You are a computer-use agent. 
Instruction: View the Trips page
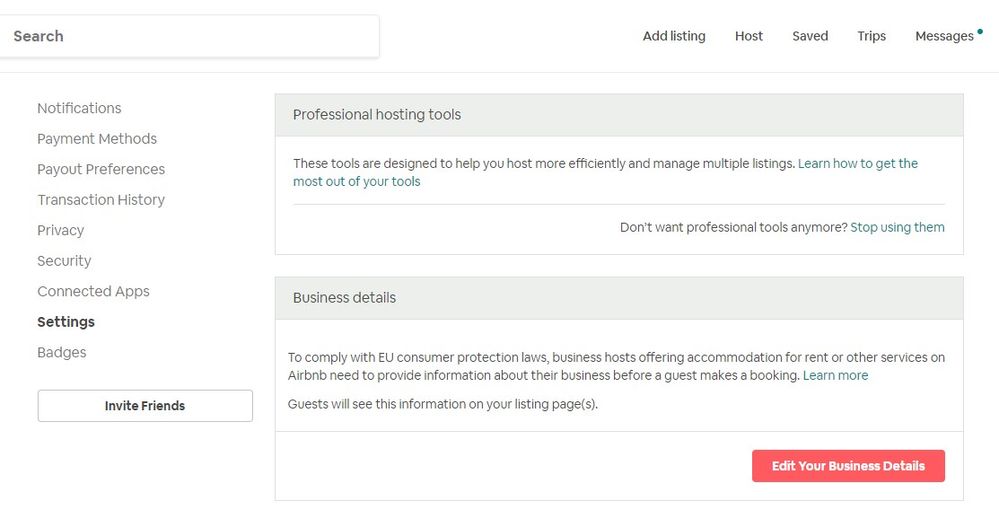point(871,36)
